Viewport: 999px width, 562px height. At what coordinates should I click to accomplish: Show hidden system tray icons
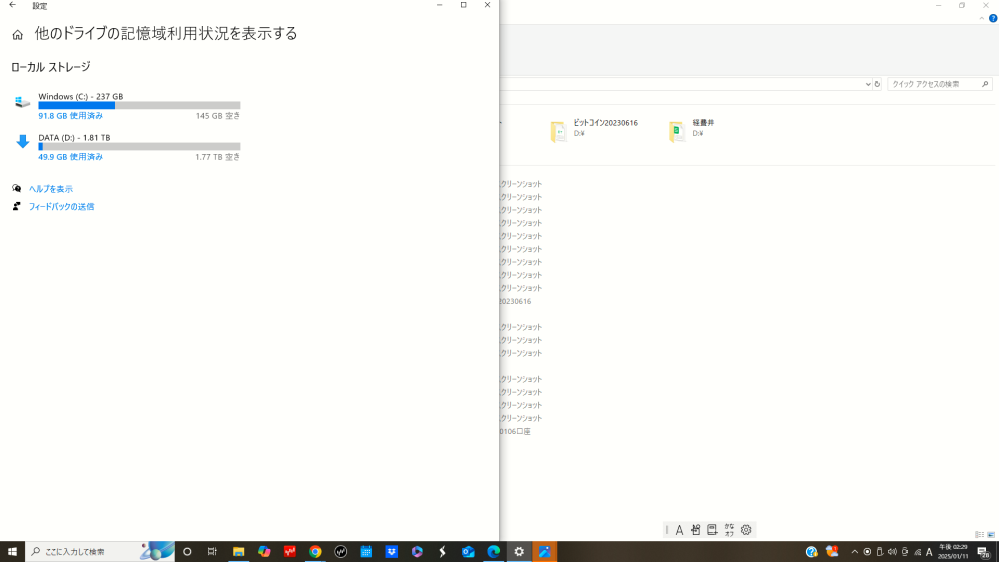coord(854,552)
